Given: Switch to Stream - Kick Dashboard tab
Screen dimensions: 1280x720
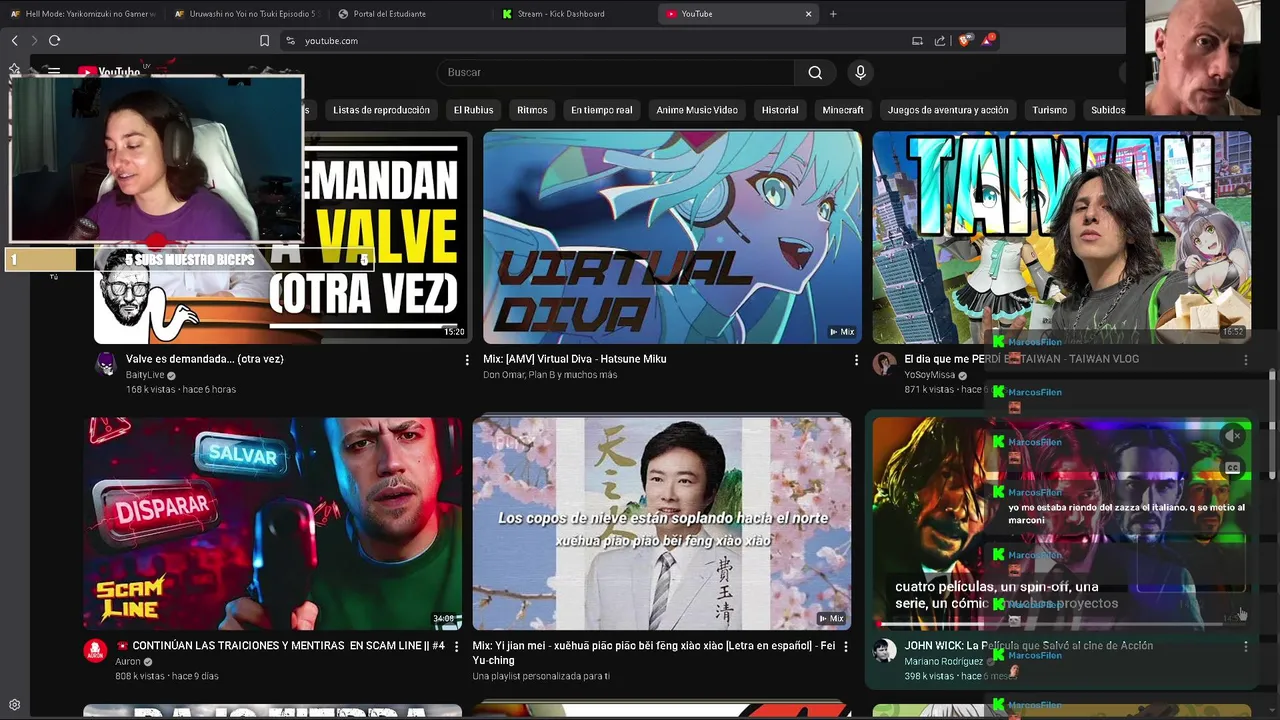Looking at the screenshot, I should (x=573, y=14).
